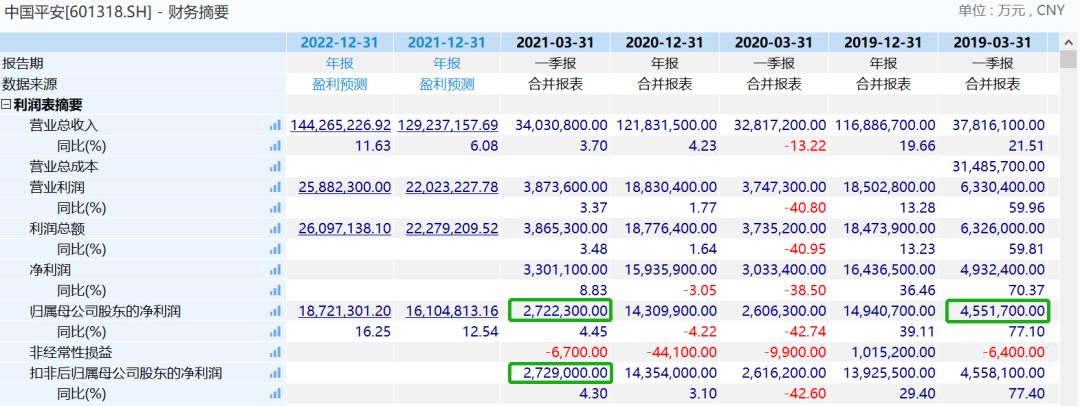Open chart icon for 营业利润 row
The image size is (1080, 406).
[276, 187]
